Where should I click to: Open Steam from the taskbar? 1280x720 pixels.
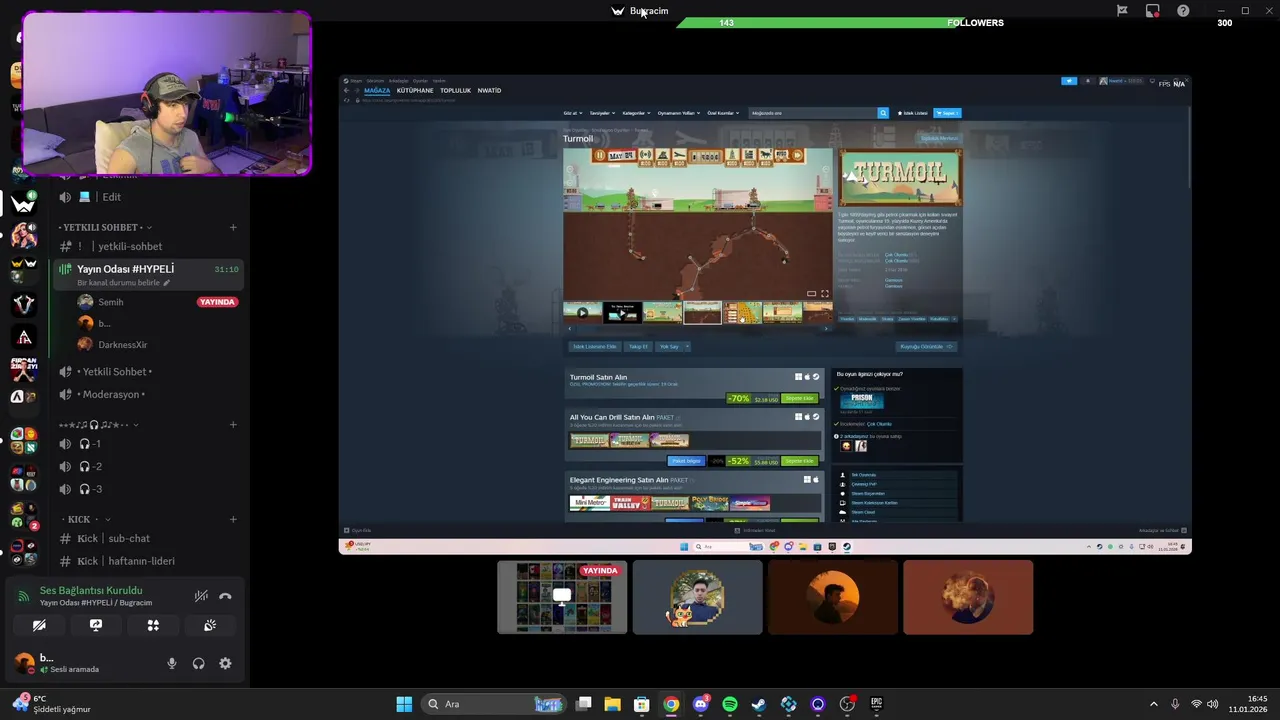(x=759, y=704)
